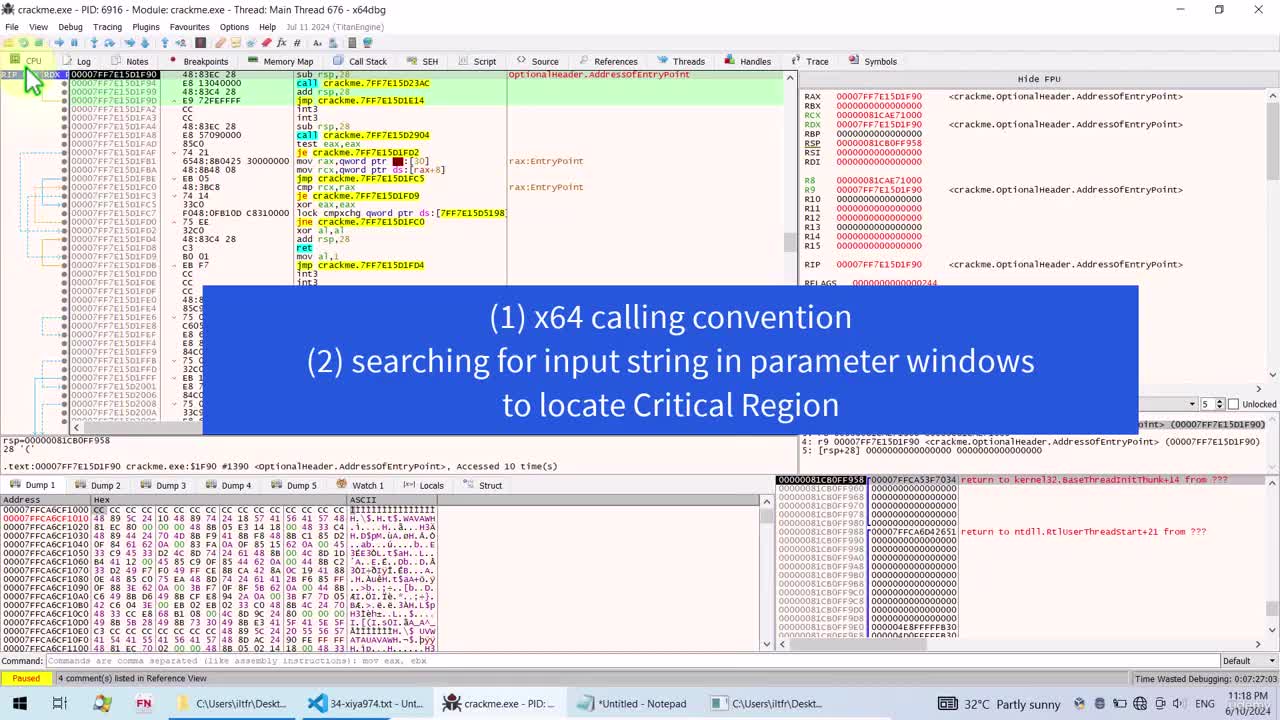Open the fx Functions toolbar icon

tap(281, 43)
